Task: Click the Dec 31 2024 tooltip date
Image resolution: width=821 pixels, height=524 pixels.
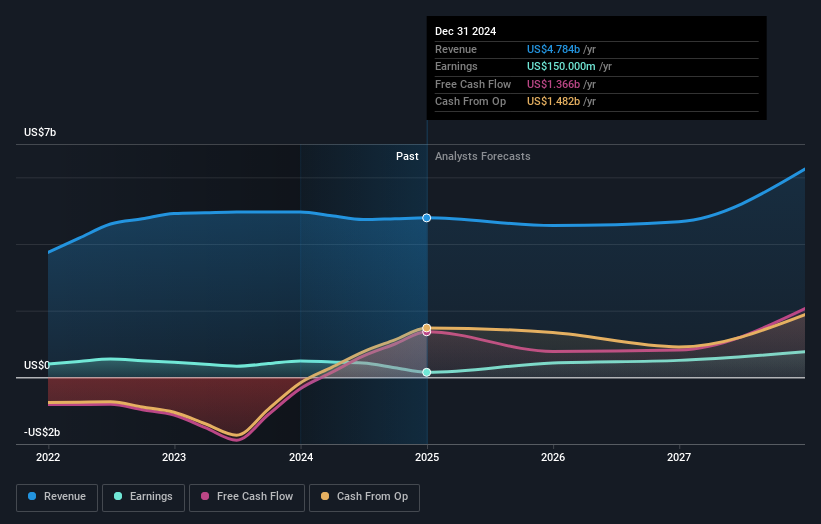Action: coord(465,31)
